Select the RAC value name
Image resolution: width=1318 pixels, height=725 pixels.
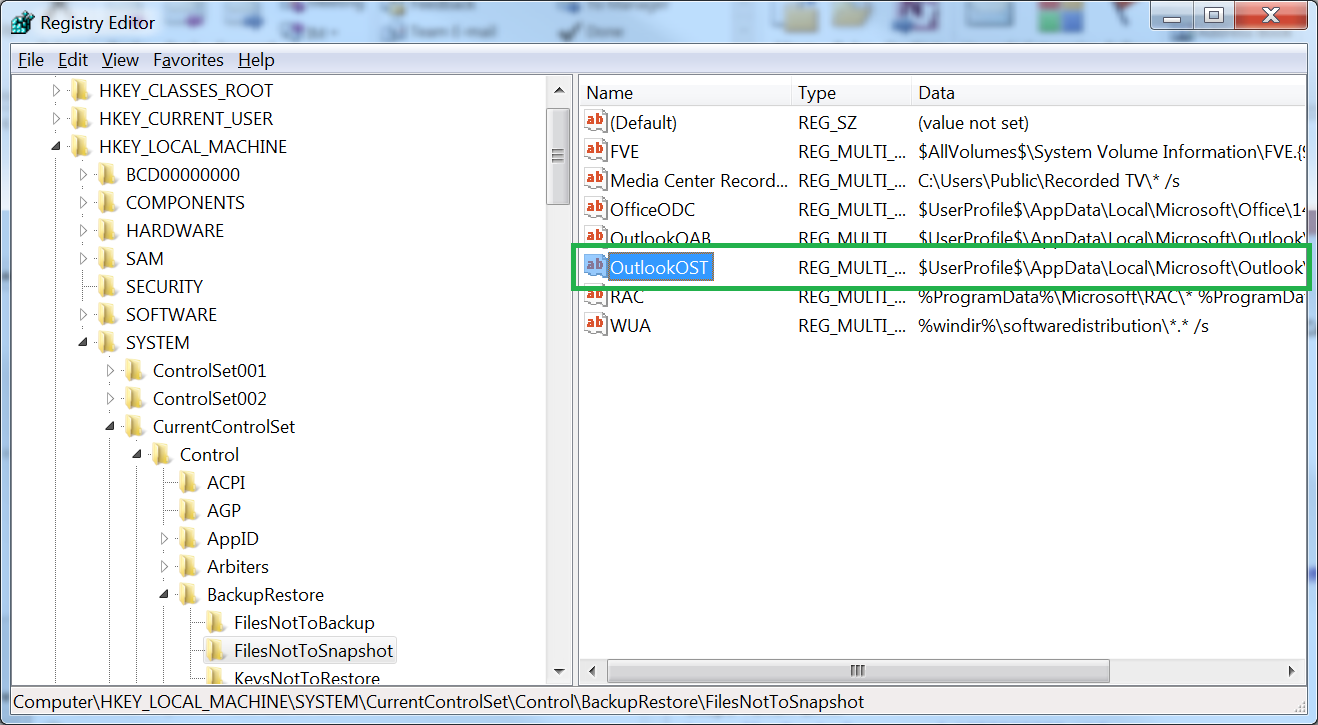click(627, 297)
